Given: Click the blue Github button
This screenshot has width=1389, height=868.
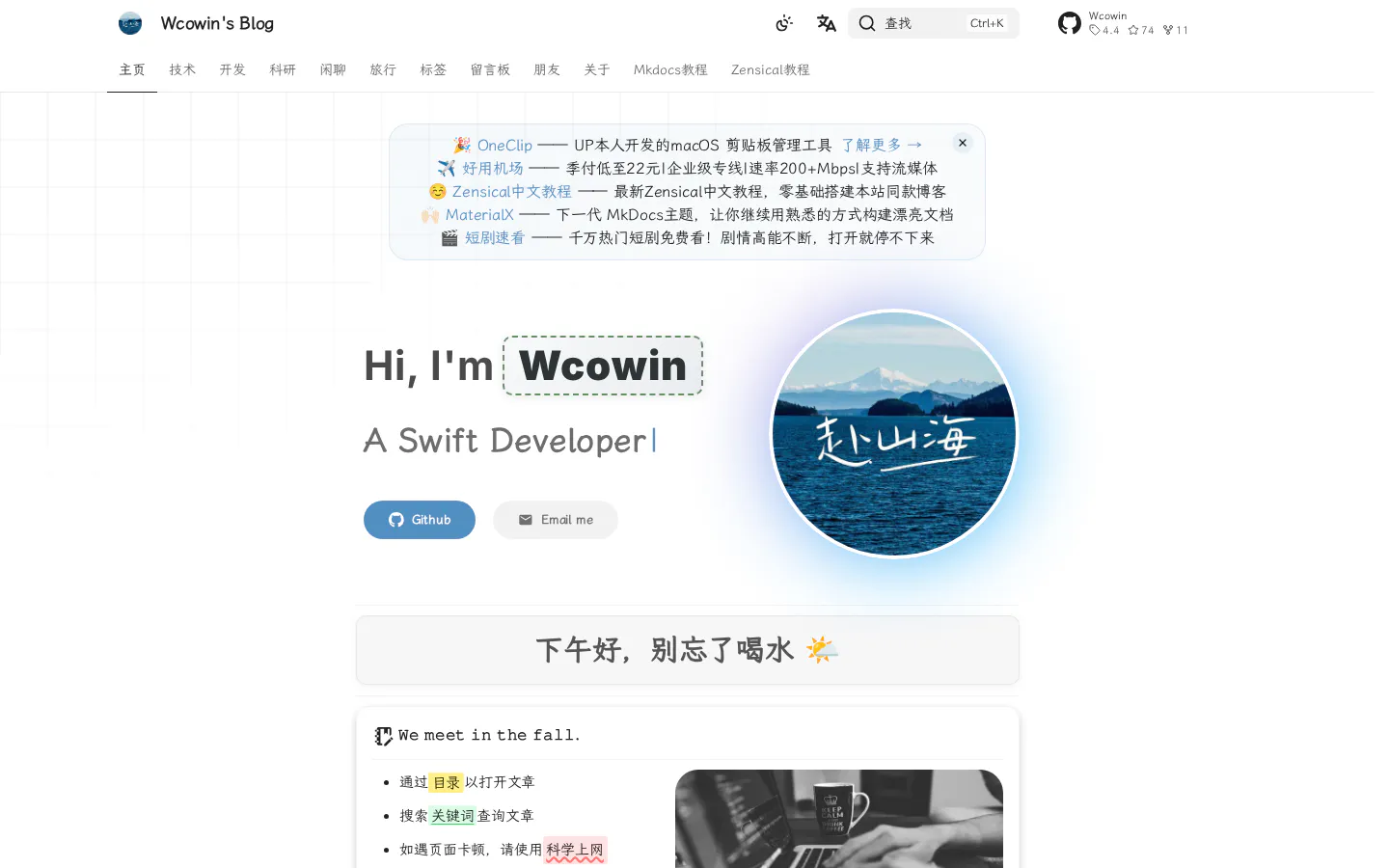Looking at the screenshot, I should 420,520.
